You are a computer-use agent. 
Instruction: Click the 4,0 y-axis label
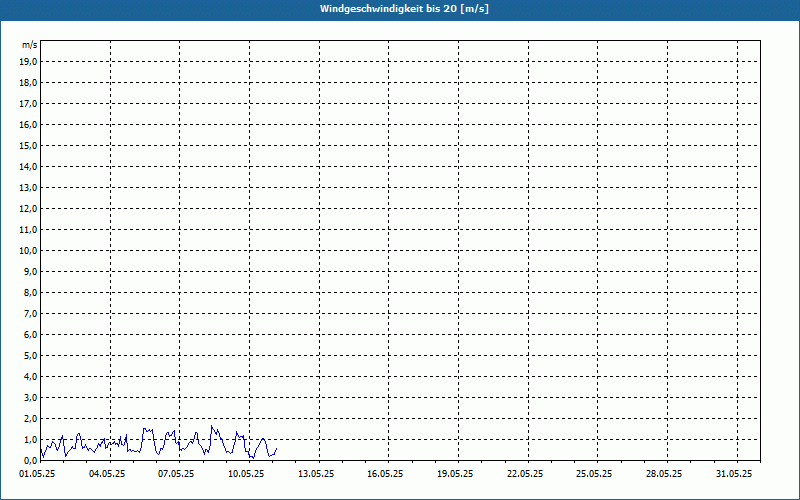(30, 377)
